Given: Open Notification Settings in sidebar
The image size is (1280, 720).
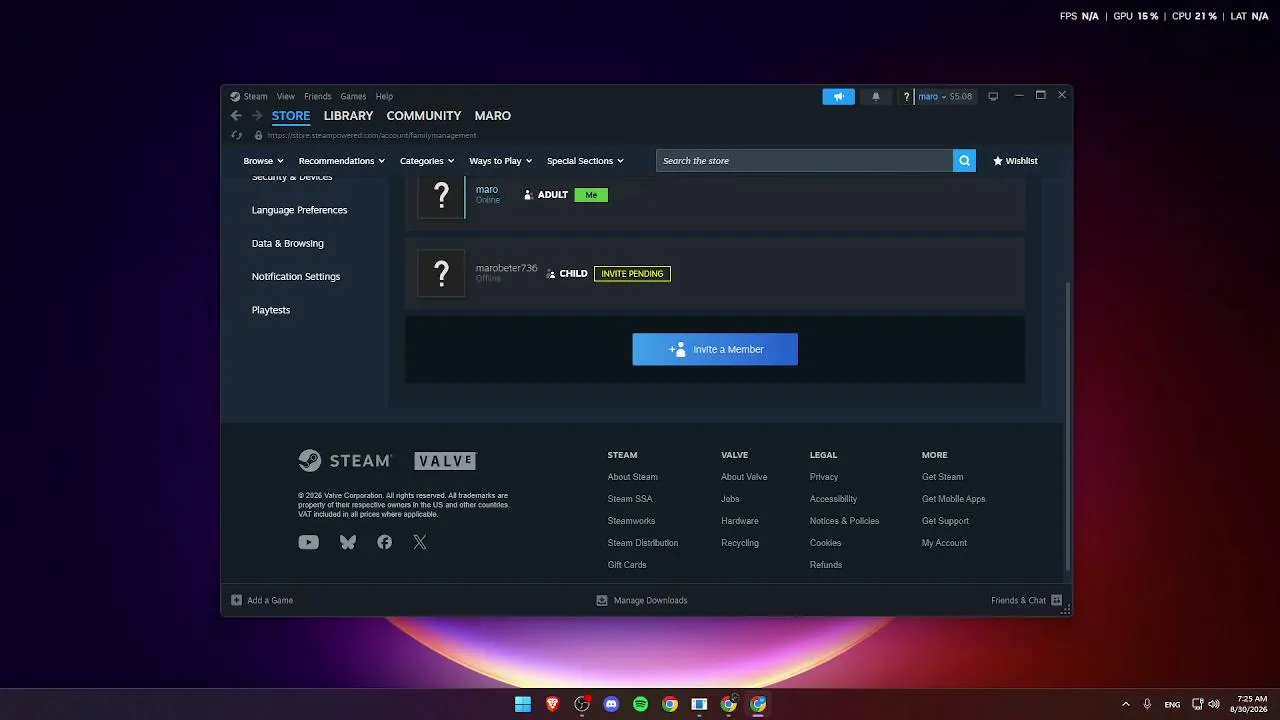Looking at the screenshot, I should [x=296, y=277].
